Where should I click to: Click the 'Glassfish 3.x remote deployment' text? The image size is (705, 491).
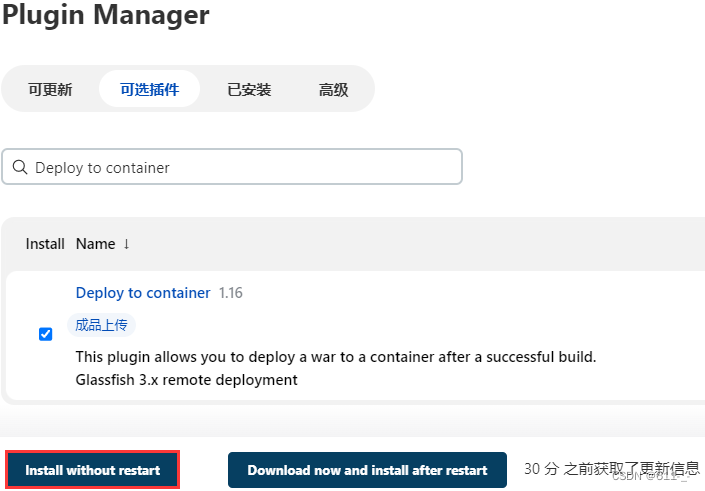187,380
